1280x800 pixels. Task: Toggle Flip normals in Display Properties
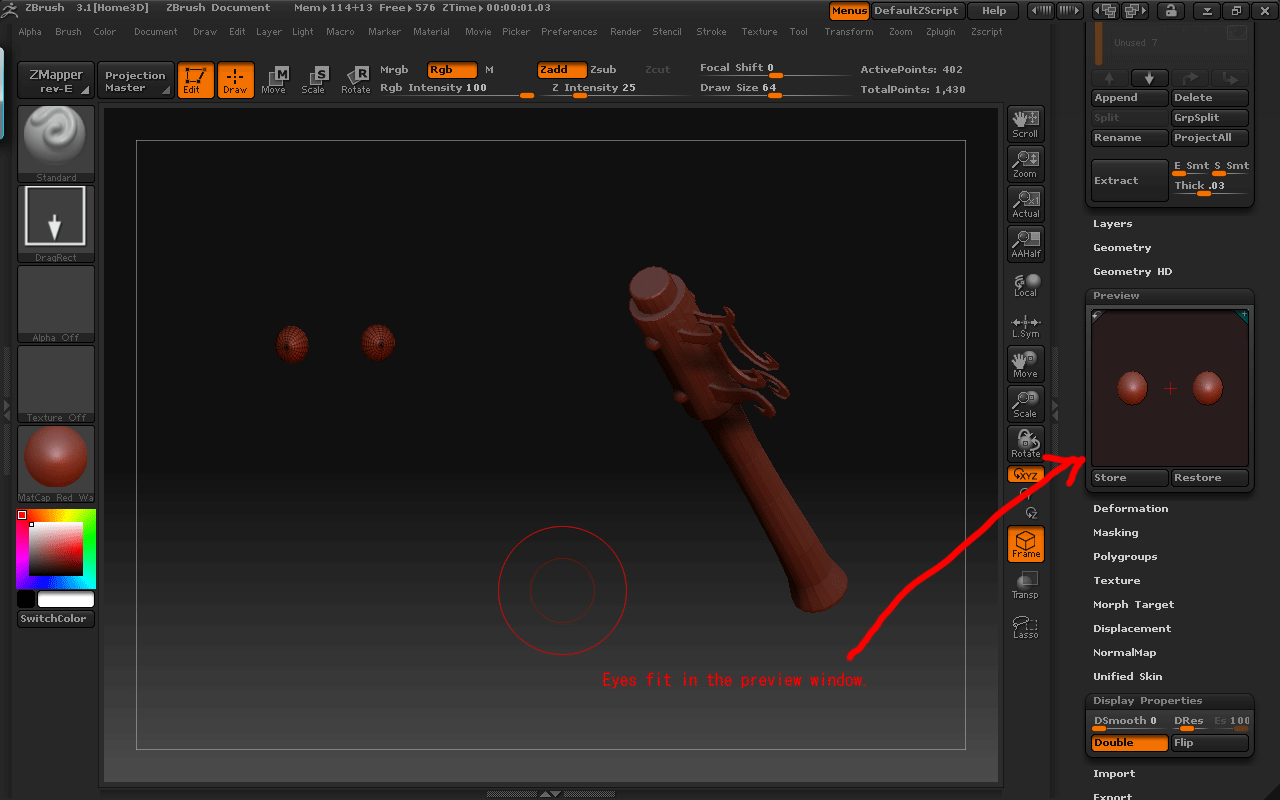coord(1210,743)
